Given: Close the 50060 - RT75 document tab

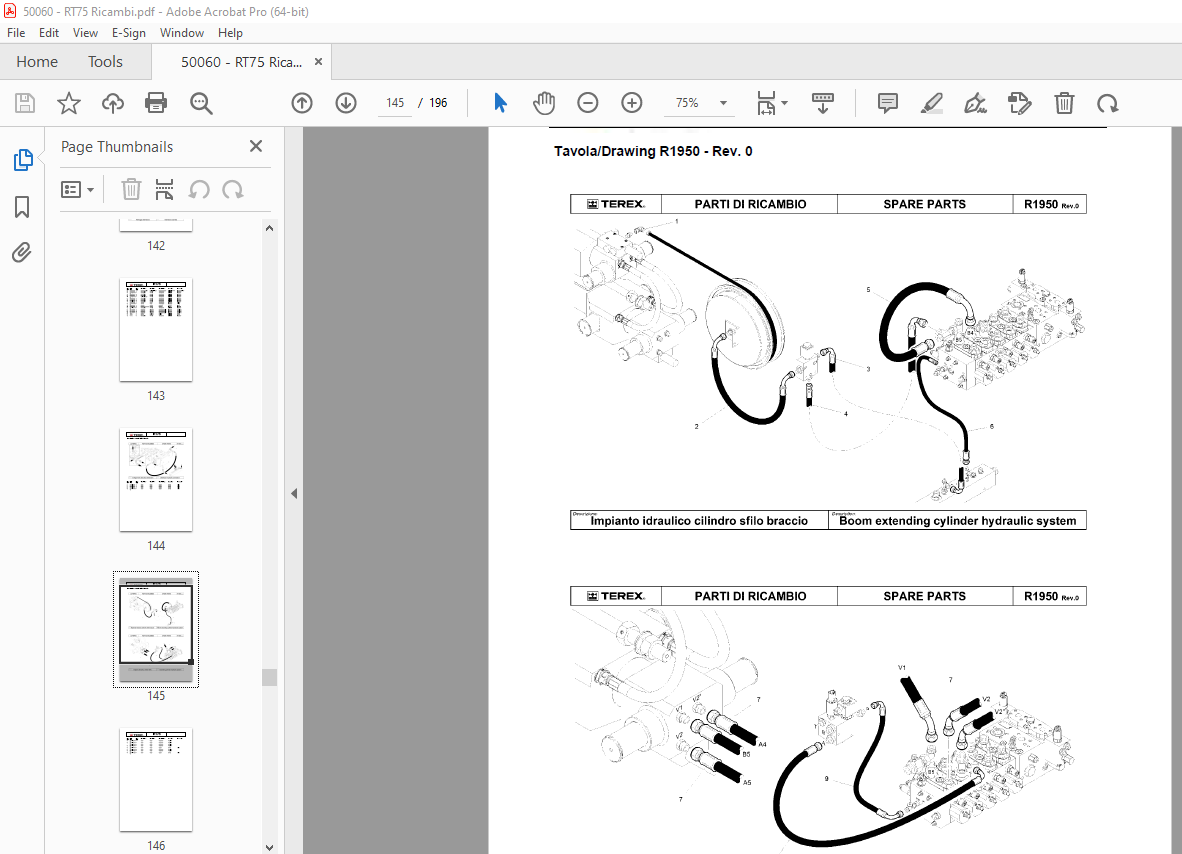Looking at the screenshot, I should coord(318,62).
